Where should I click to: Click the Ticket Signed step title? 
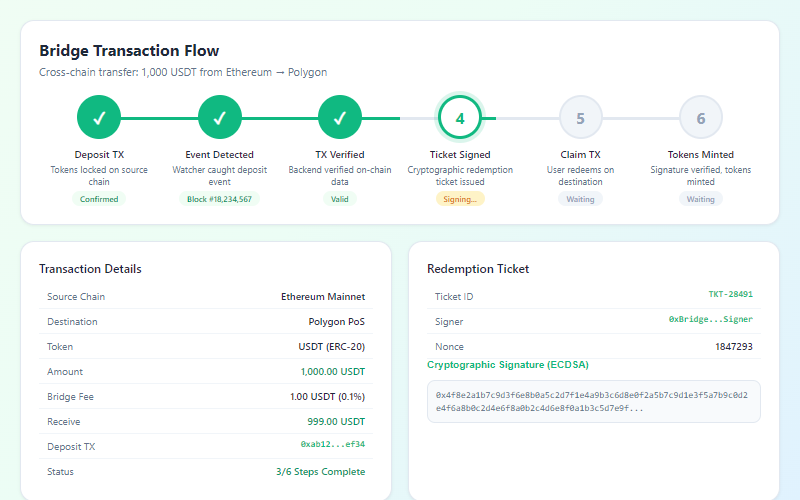(x=460, y=155)
